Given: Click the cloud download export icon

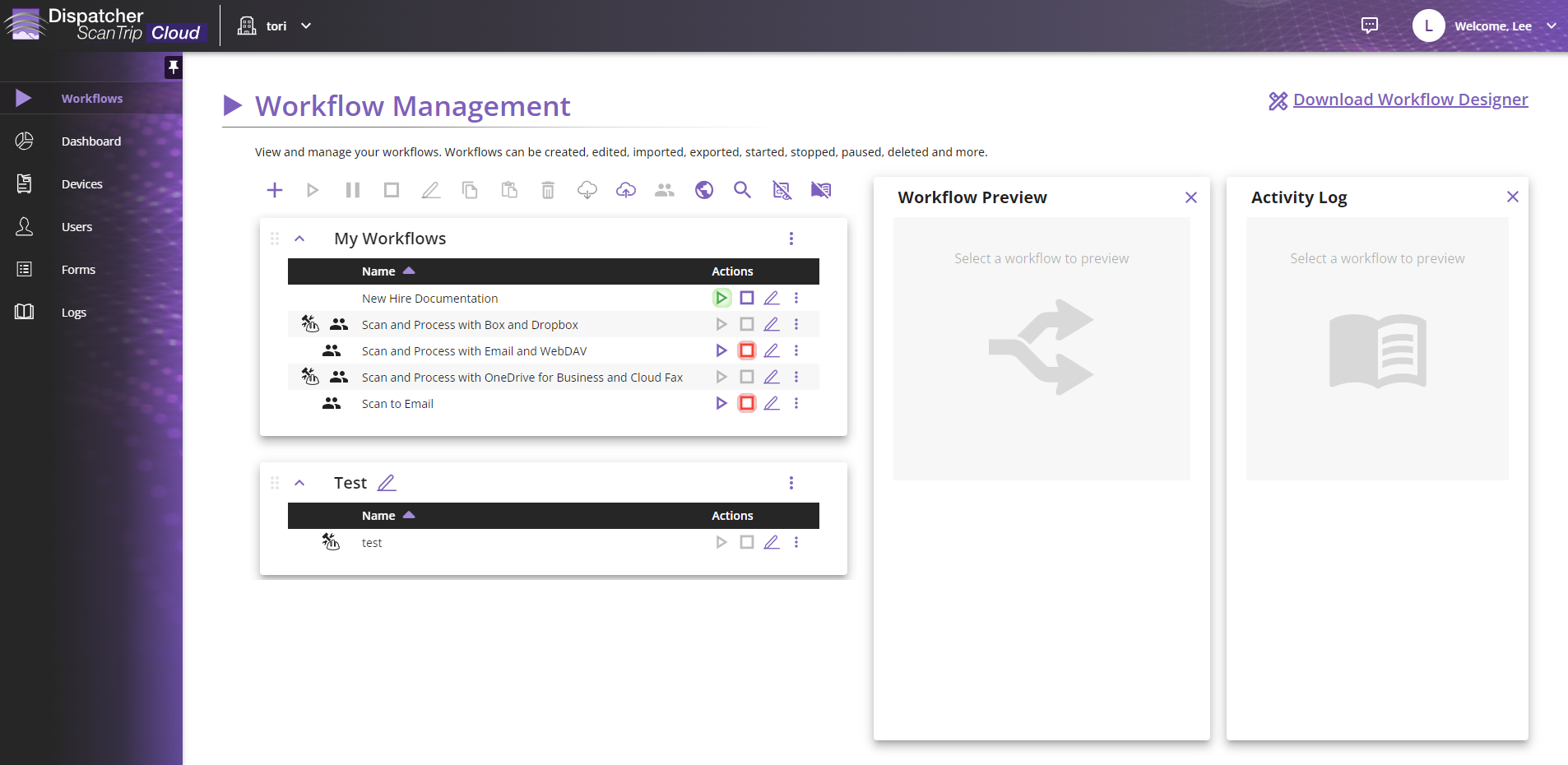Looking at the screenshot, I should [587, 190].
